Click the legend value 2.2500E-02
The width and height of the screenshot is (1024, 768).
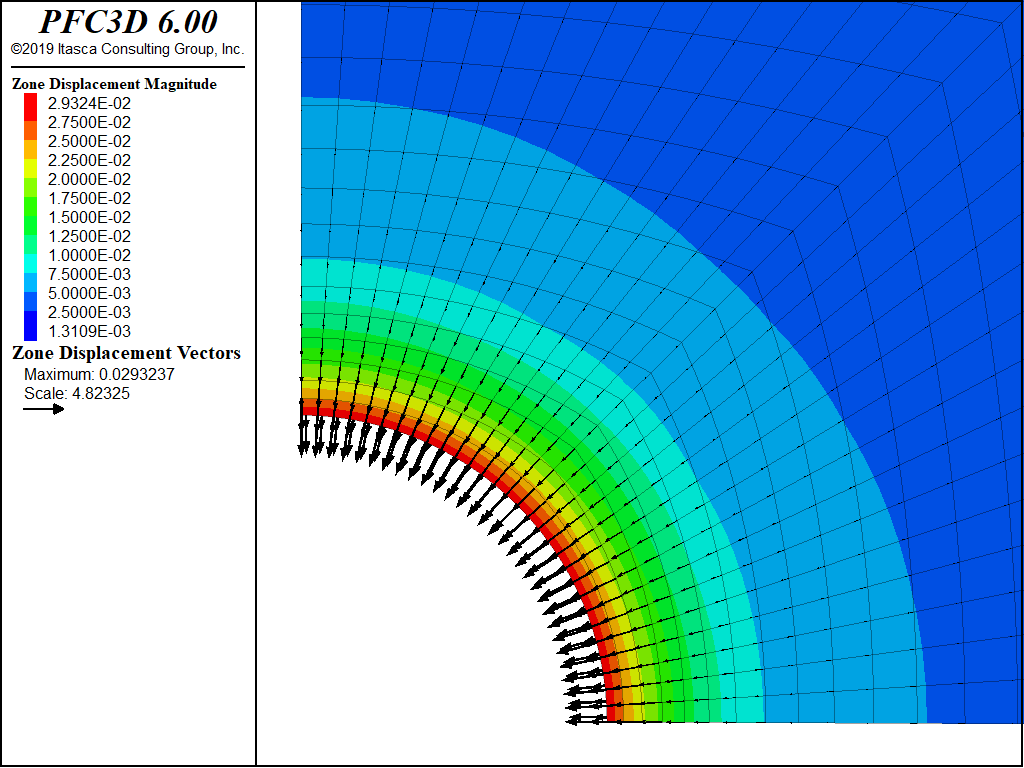[89, 160]
